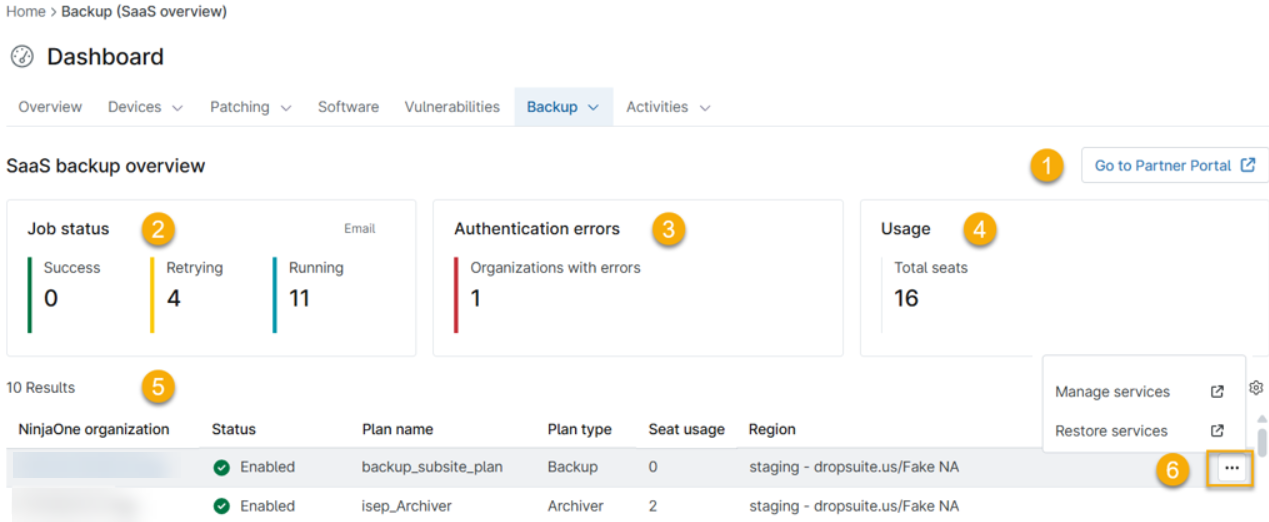Image resolution: width=1269 pixels, height=522 pixels.
Task: Click external link icon next to Restore services
Action: (1217, 431)
